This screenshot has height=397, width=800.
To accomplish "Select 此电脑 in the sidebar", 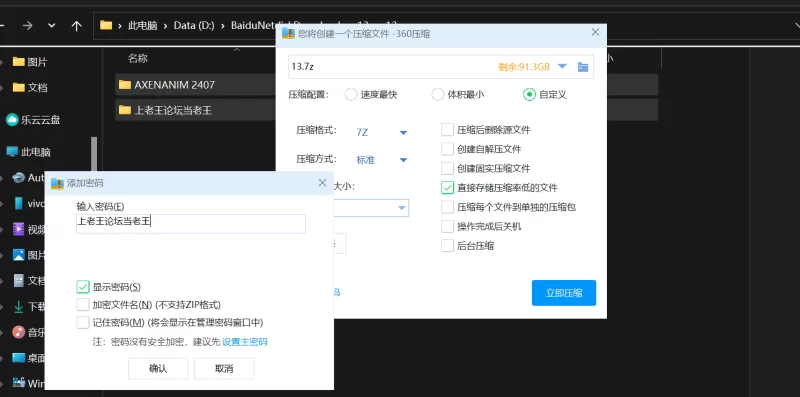I will click(x=29, y=152).
